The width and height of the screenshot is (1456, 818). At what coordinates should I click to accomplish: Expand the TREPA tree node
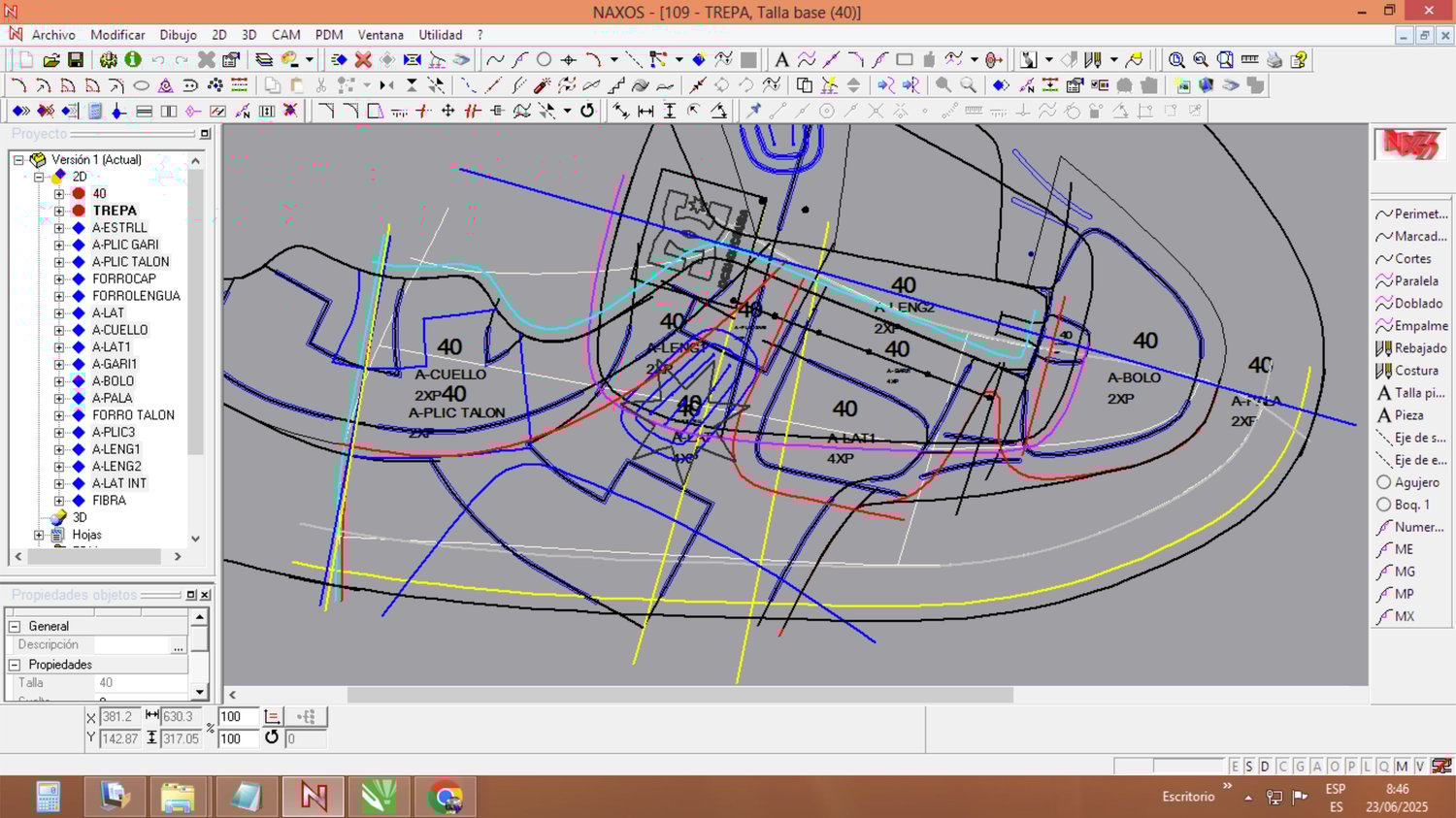(x=59, y=211)
